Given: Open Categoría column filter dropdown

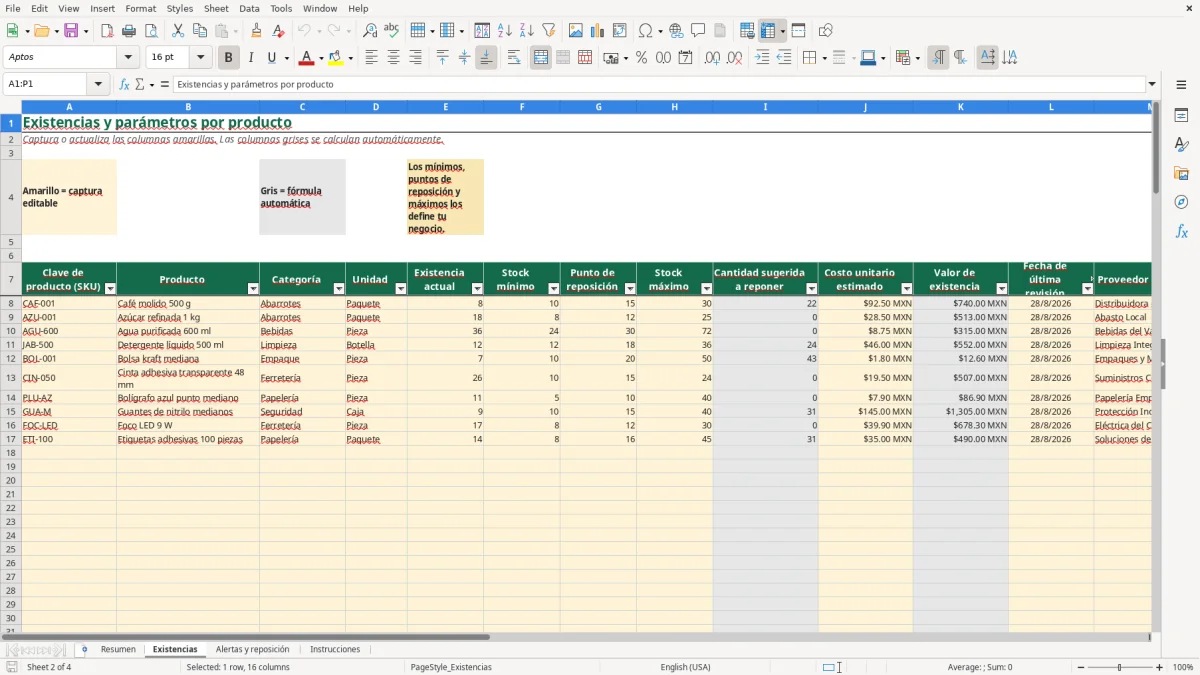Looking at the screenshot, I should point(338,288).
